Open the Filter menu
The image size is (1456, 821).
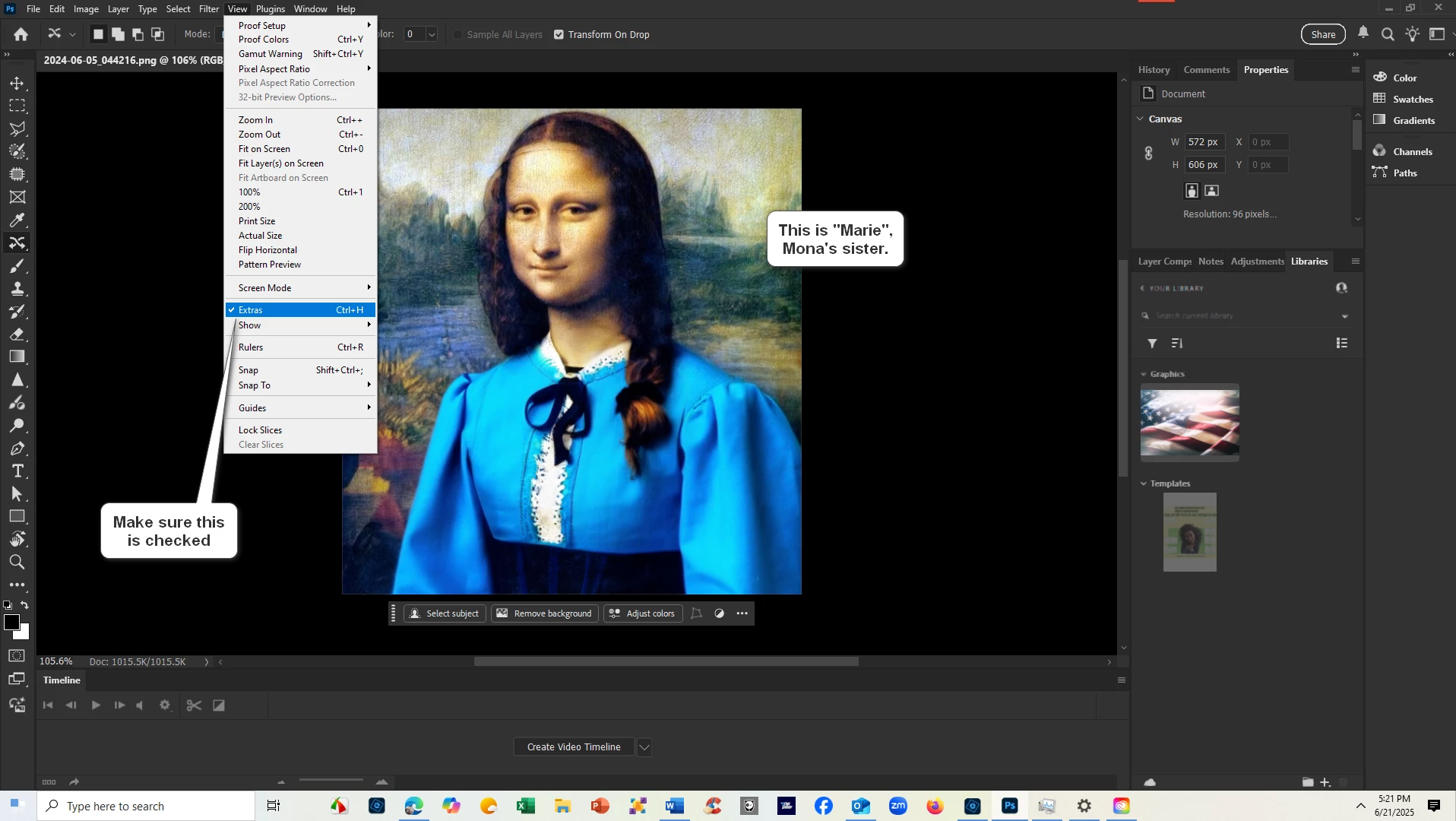209,9
